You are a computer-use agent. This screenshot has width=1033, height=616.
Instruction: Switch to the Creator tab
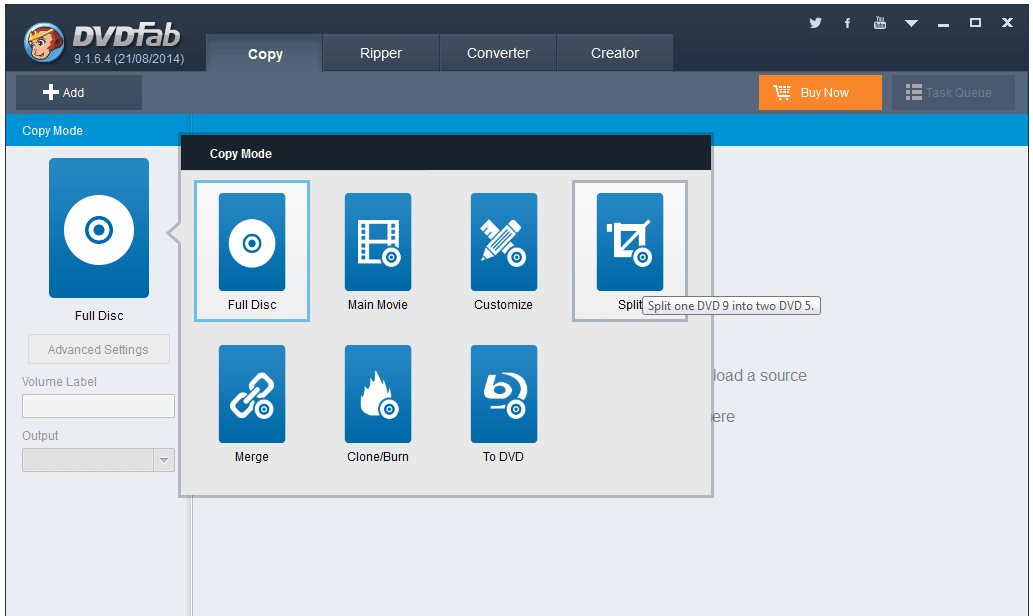[x=614, y=52]
